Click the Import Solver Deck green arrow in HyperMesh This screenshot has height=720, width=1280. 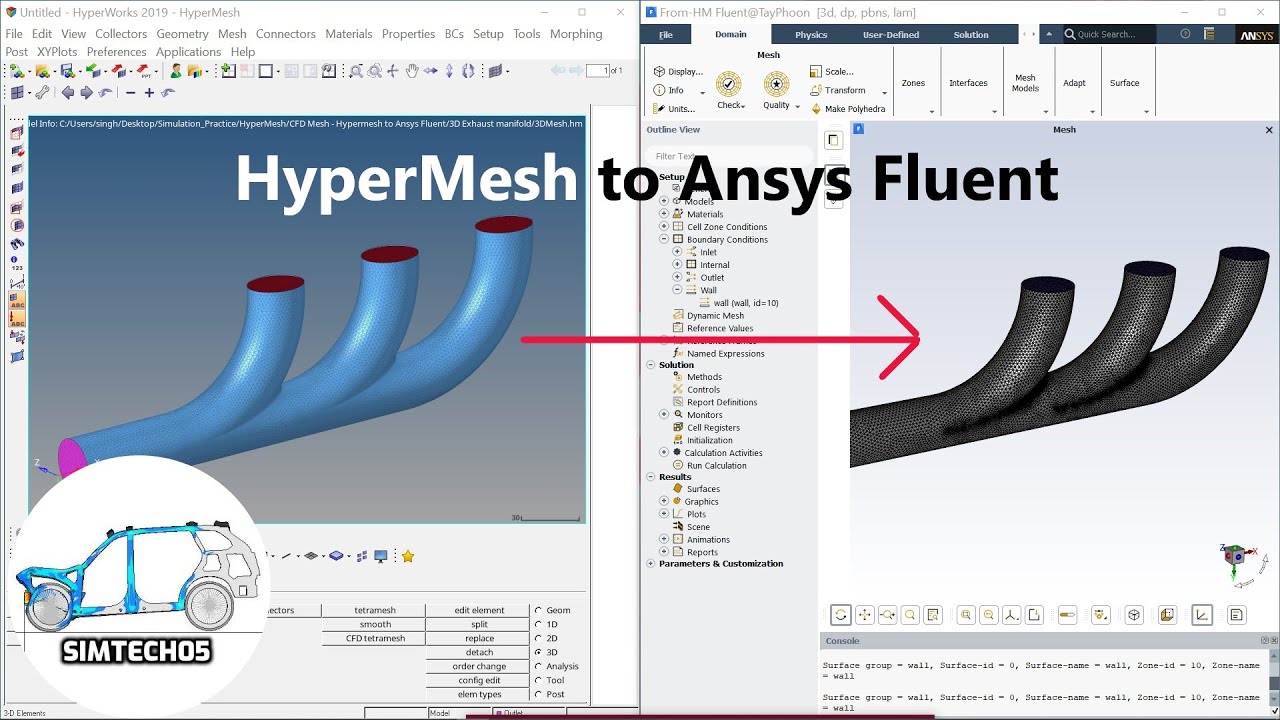coord(92,71)
